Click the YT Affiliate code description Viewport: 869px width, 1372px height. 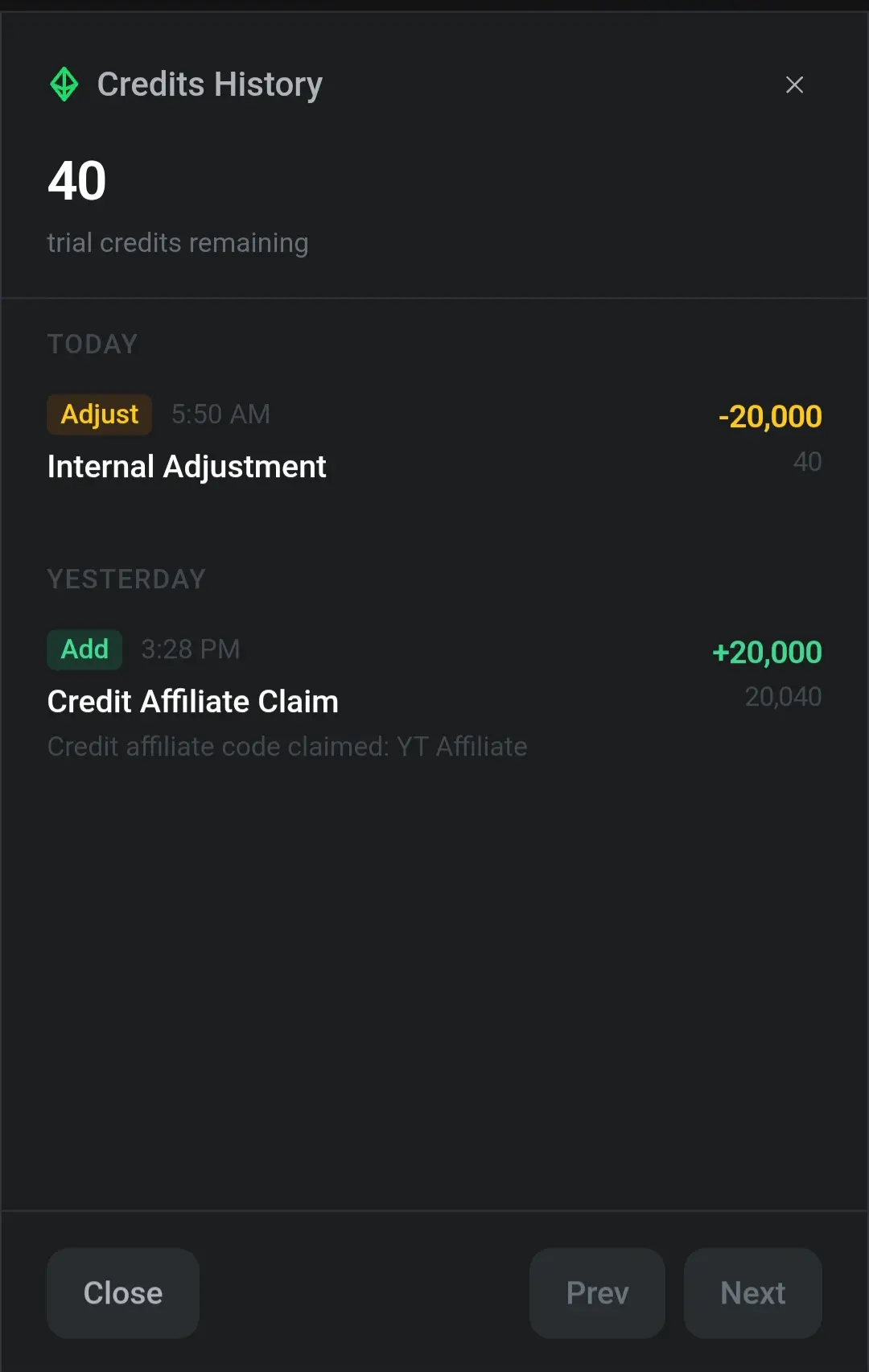287,747
